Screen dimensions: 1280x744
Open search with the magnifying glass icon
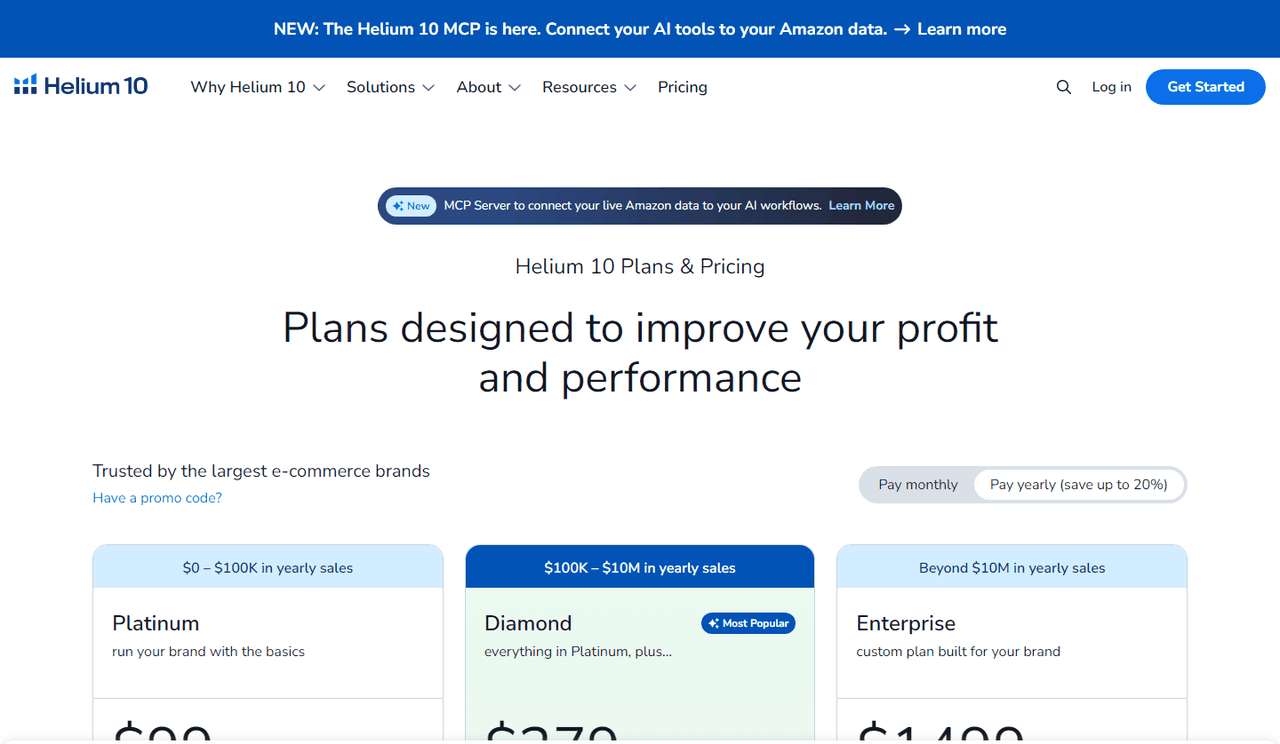pyautogui.click(x=1063, y=87)
